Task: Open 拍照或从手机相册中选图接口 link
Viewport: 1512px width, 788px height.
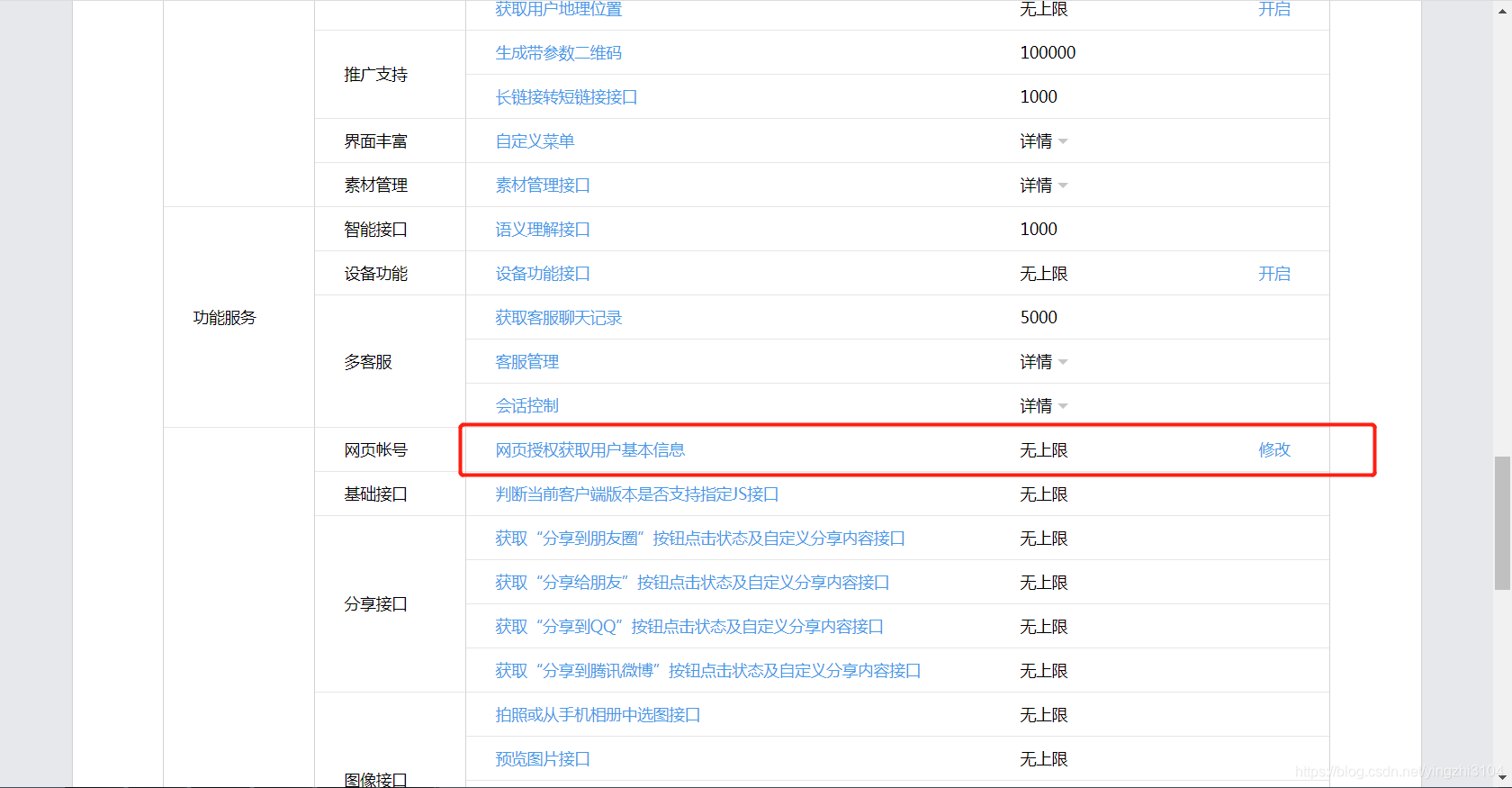Action: [x=598, y=715]
